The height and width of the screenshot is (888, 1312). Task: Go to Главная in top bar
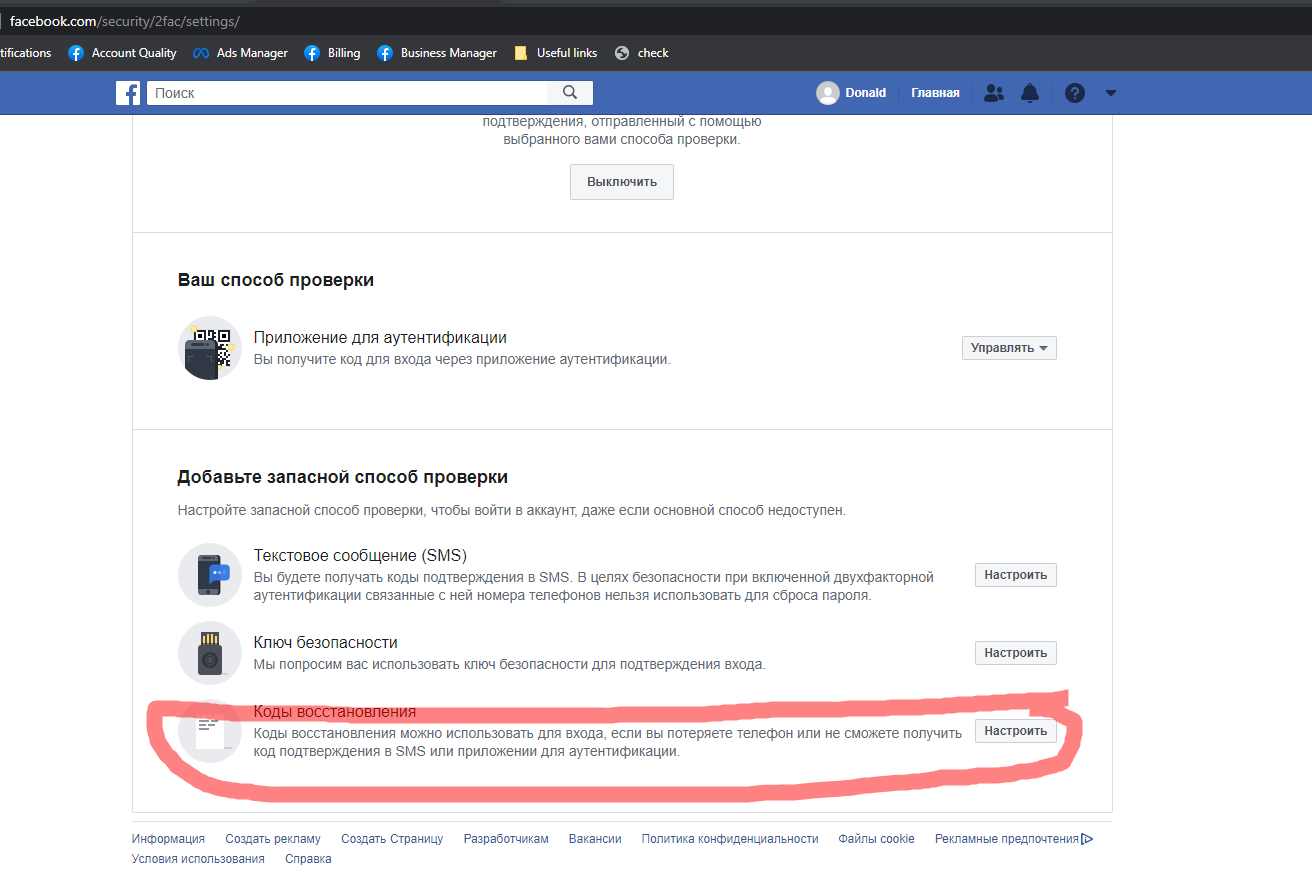[x=935, y=93]
